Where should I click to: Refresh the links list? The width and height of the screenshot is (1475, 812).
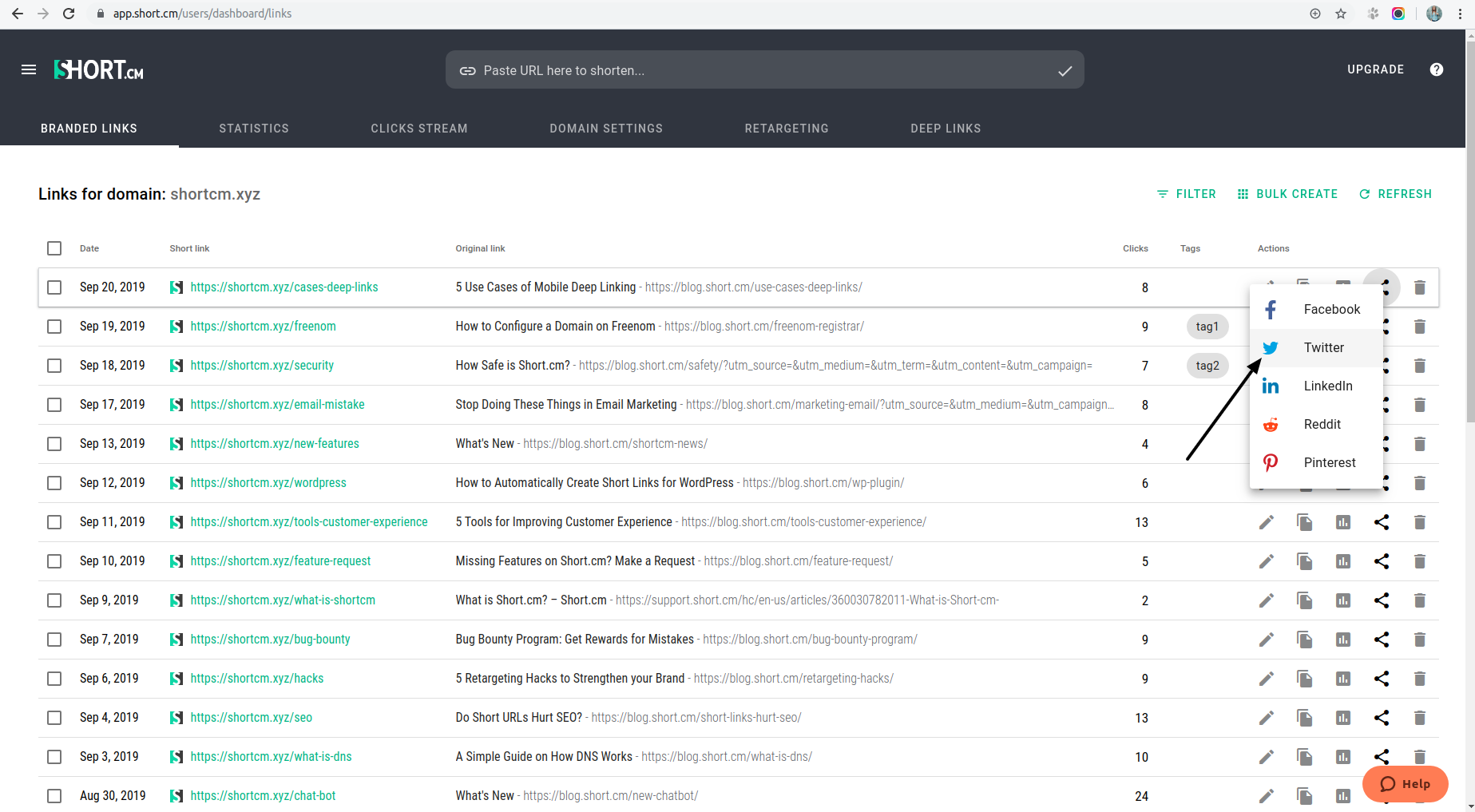tap(1396, 194)
